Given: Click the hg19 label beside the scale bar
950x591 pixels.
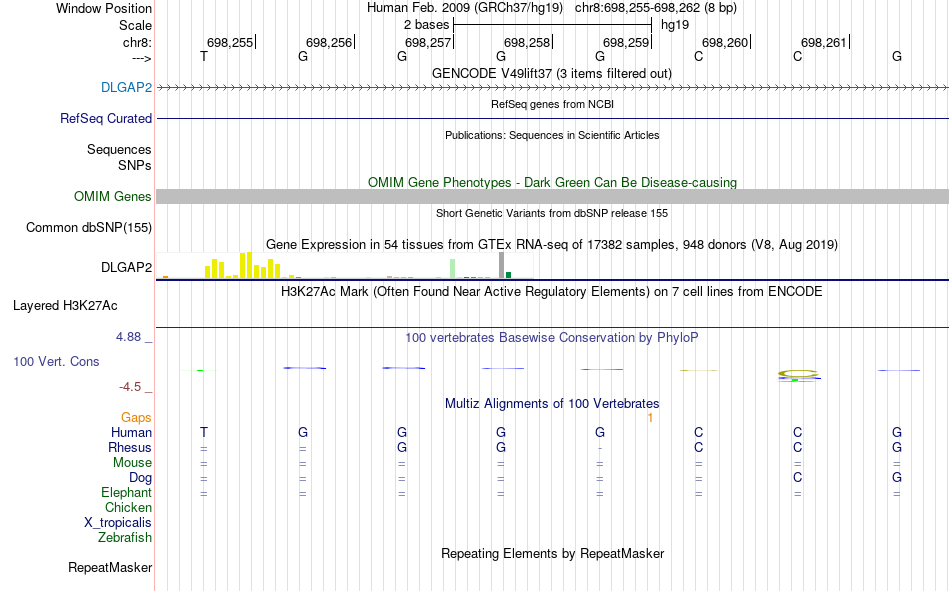Looking at the screenshot, I should tap(675, 25).
